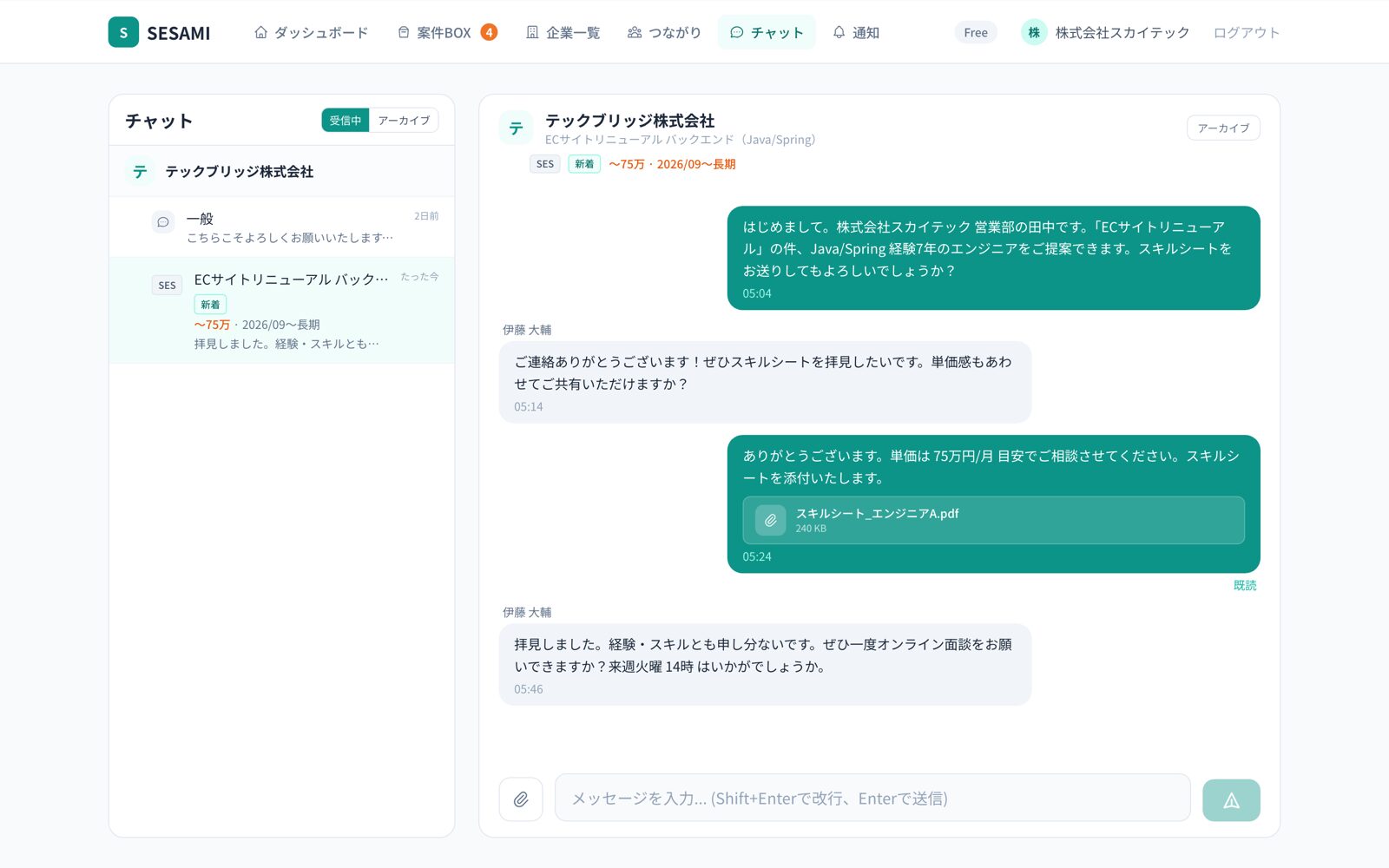Open 案件BOX in the navigation bar
This screenshot has width=1389, height=868.
(446, 32)
